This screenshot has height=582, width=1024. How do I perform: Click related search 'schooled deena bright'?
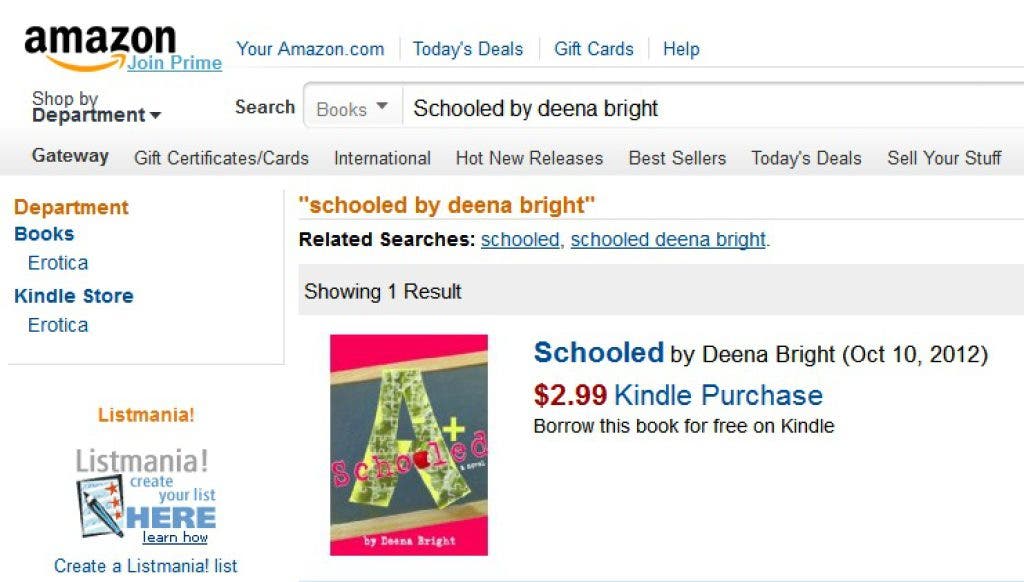(x=668, y=240)
